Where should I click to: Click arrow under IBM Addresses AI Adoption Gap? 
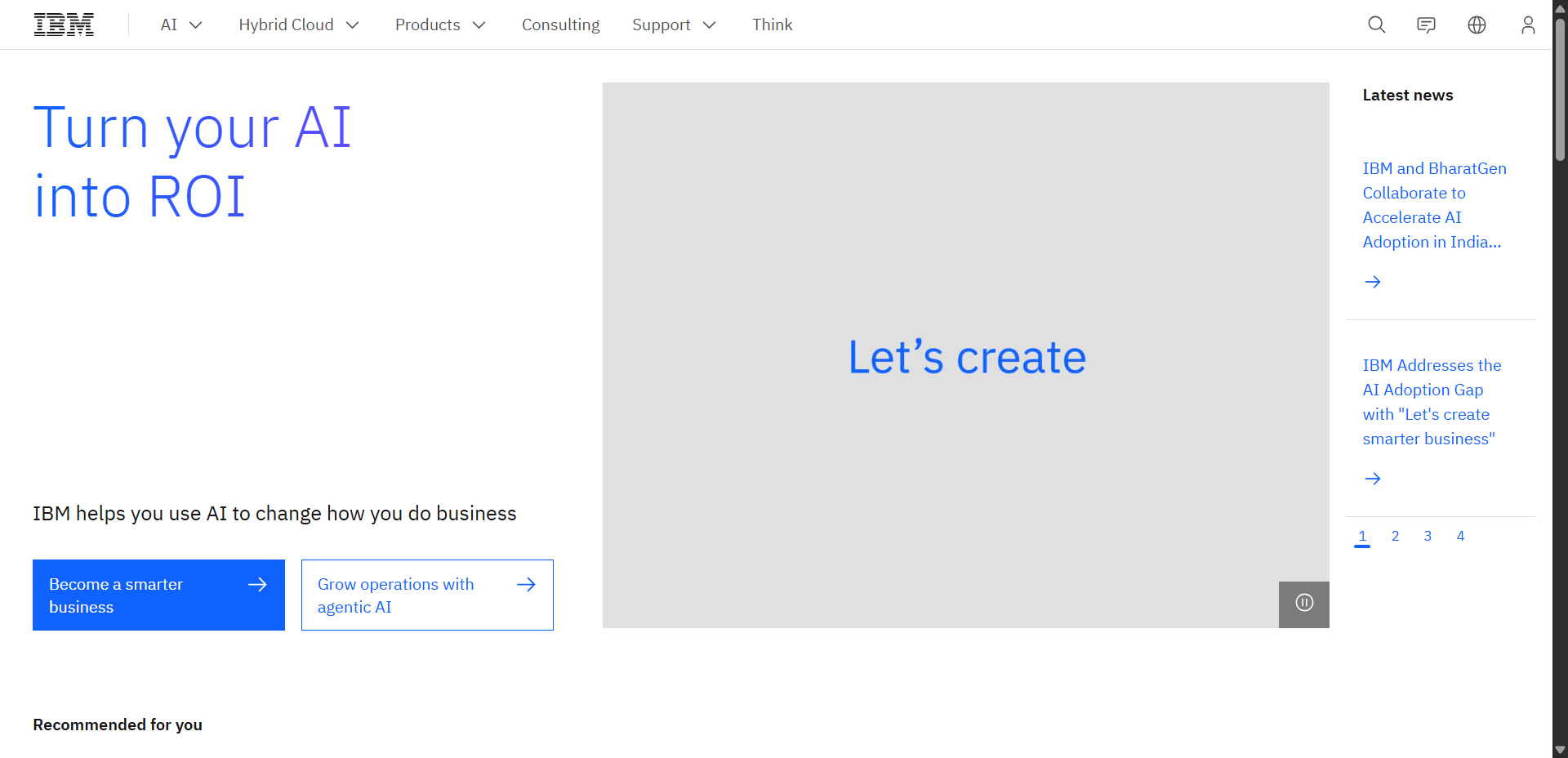point(1373,479)
